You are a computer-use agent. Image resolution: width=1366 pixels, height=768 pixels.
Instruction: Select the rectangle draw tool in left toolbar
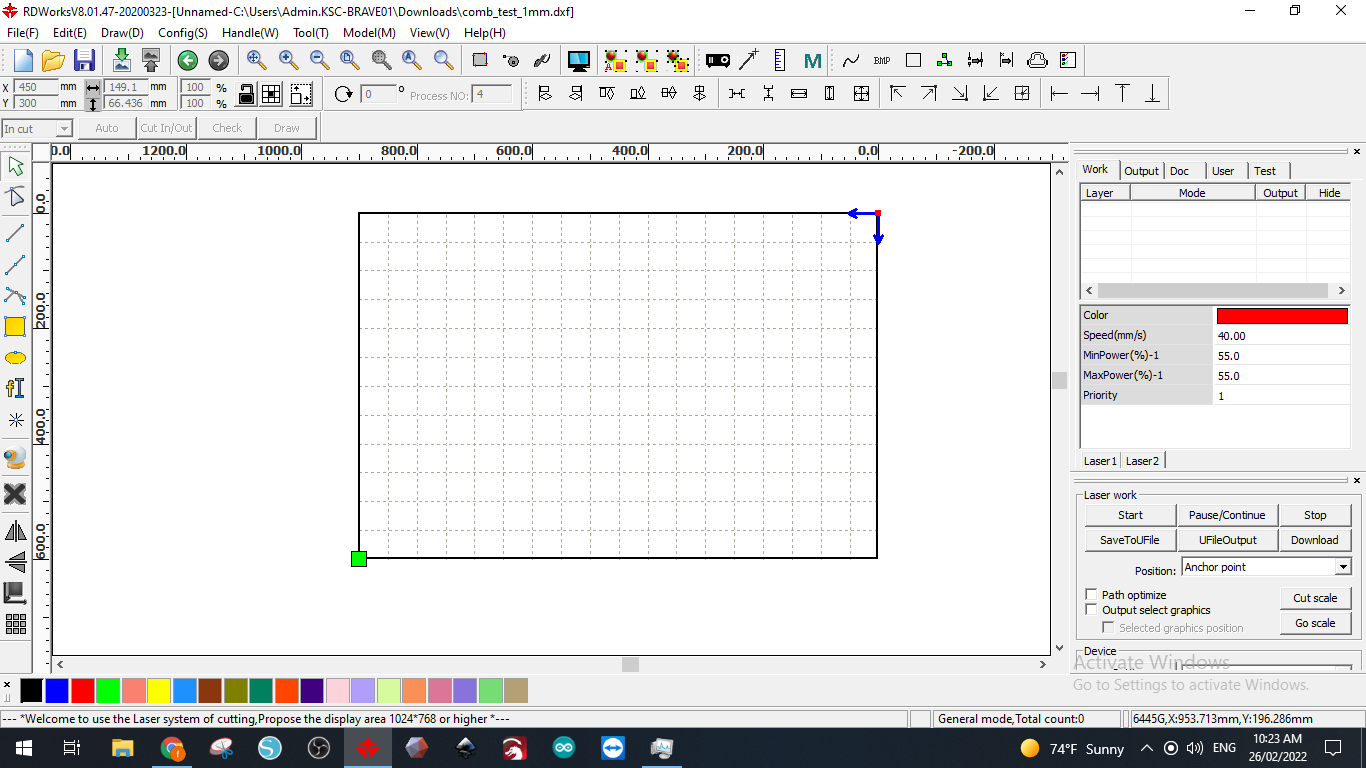(x=15, y=326)
